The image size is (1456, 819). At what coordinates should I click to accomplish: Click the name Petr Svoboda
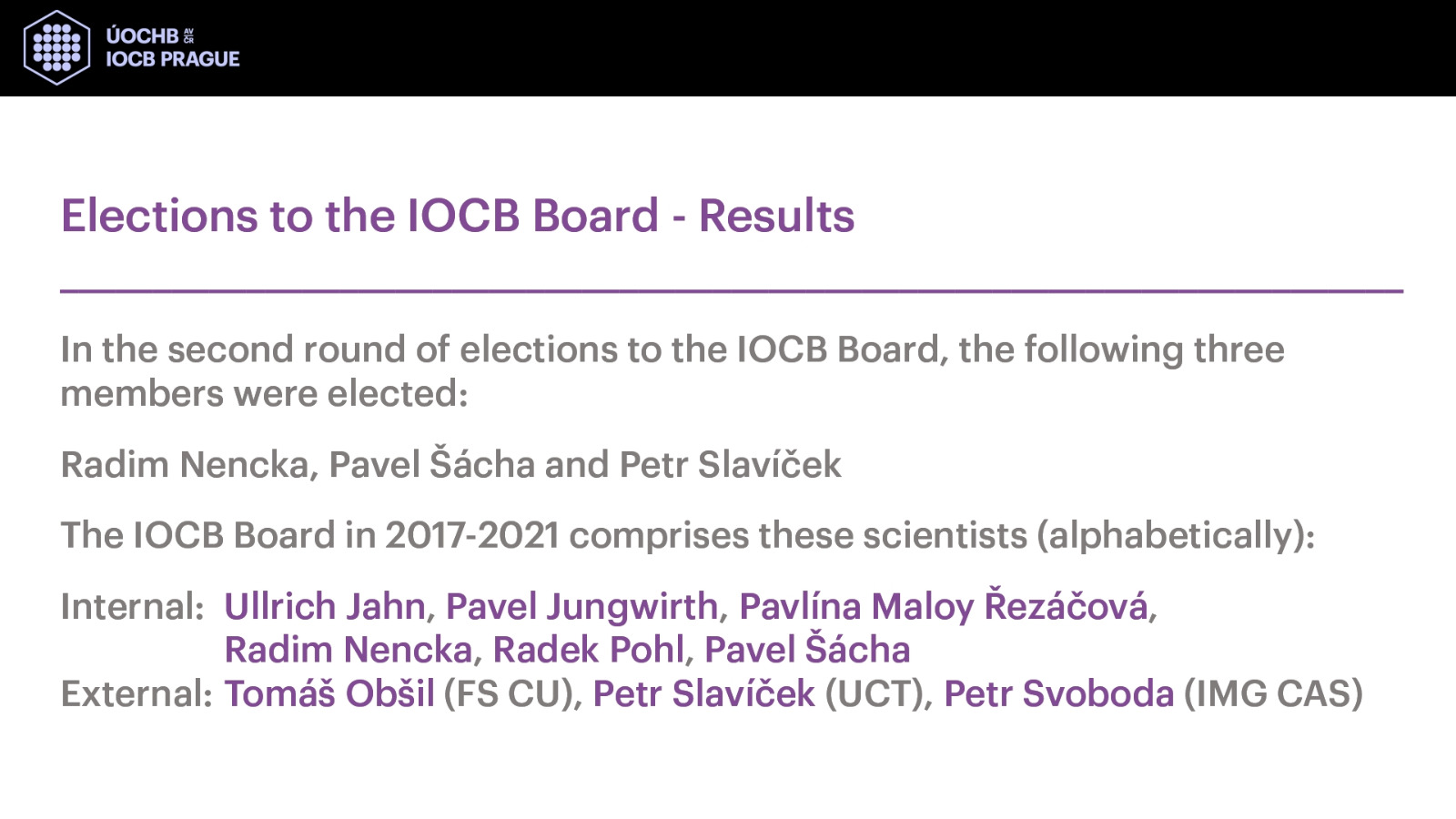[1058, 693]
